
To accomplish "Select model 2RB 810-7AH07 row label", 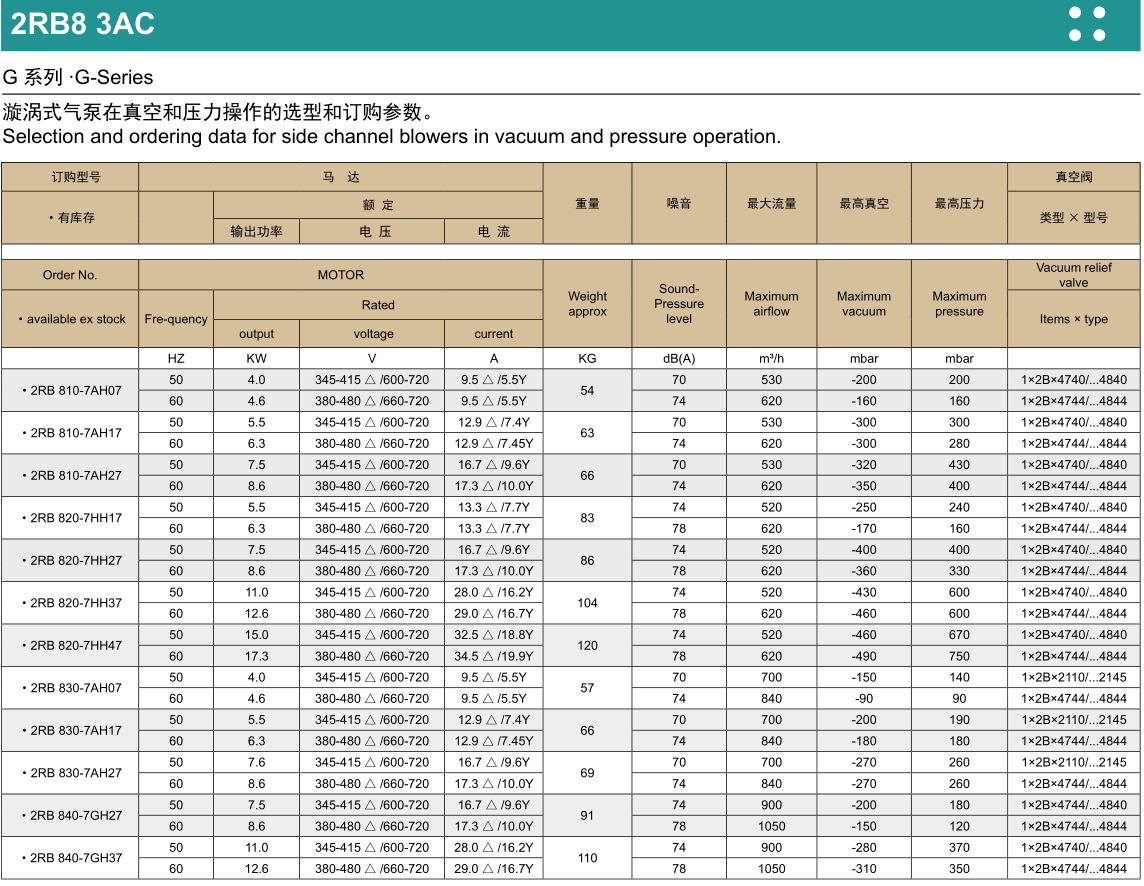I will [x=72, y=391].
